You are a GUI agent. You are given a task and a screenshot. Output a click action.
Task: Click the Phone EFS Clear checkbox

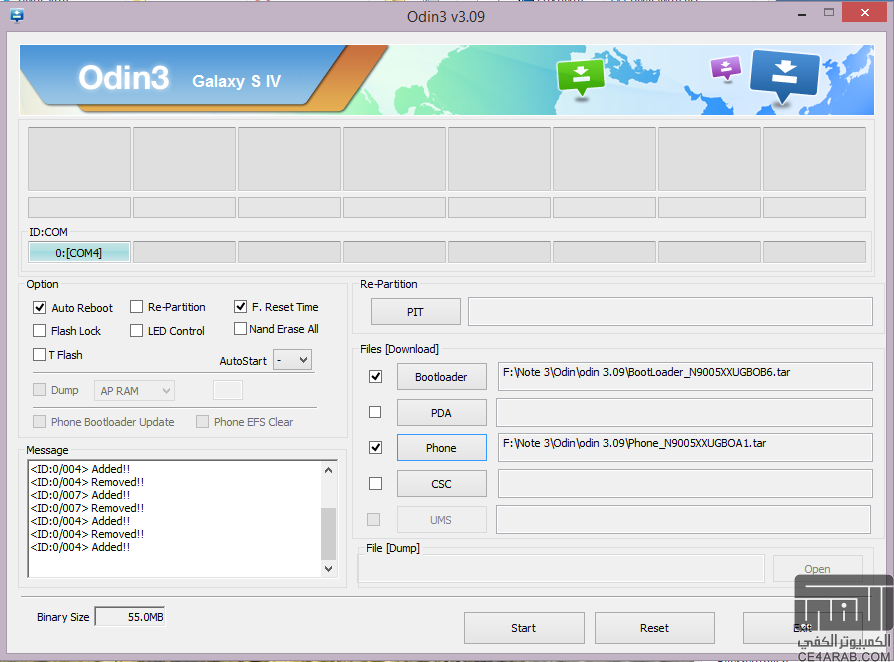tap(202, 421)
